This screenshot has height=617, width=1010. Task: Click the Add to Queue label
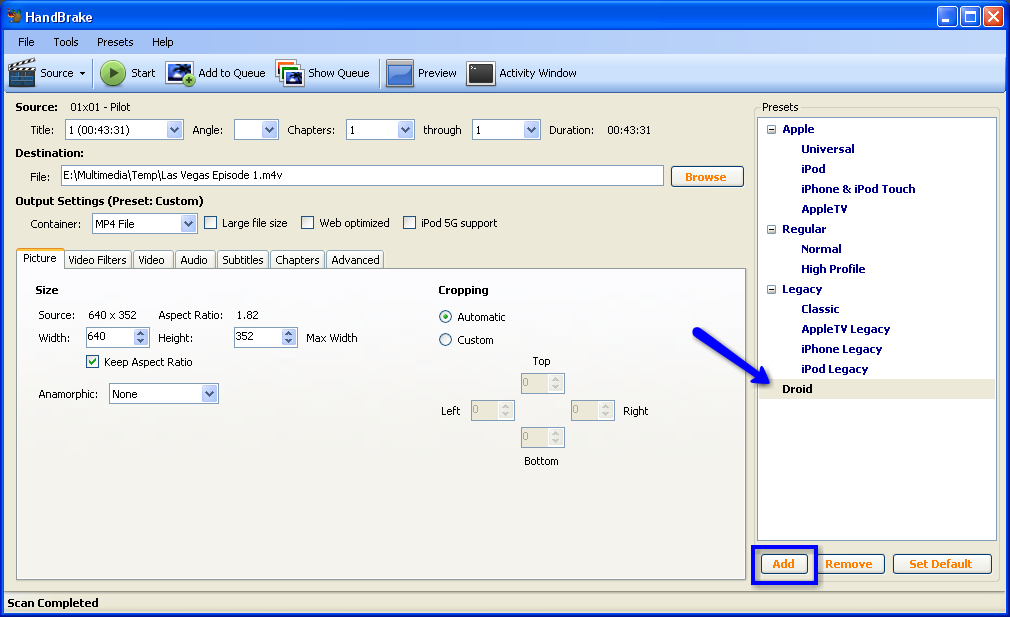[232, 73]
